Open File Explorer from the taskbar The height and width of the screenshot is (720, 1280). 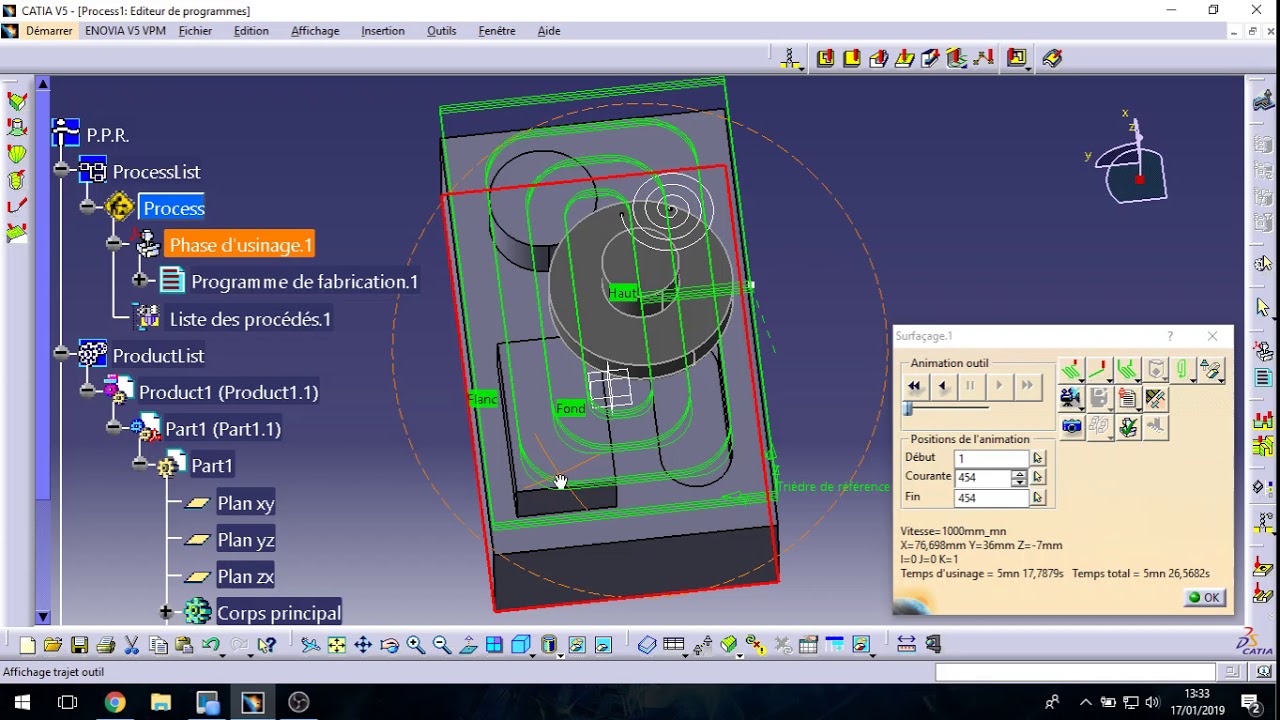161,702
